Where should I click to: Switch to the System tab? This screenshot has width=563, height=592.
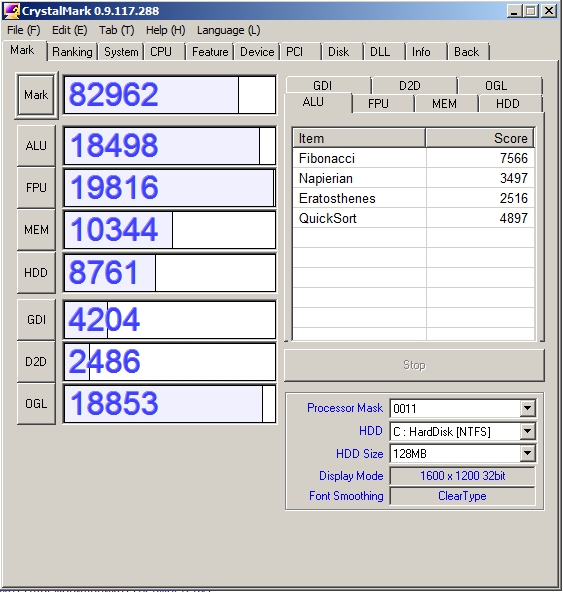click(121, 52)
